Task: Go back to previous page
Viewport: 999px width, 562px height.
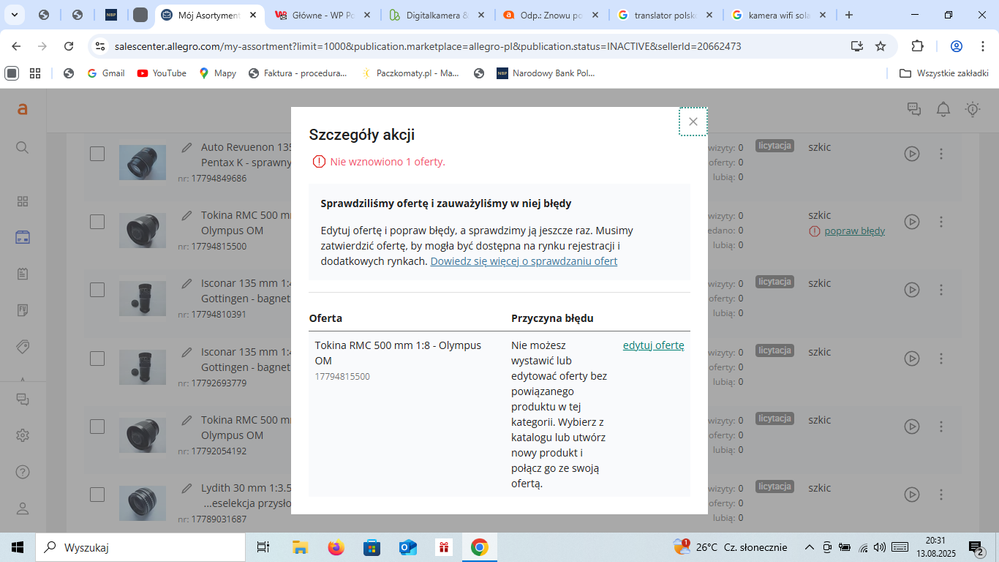Action: [16, 46]
